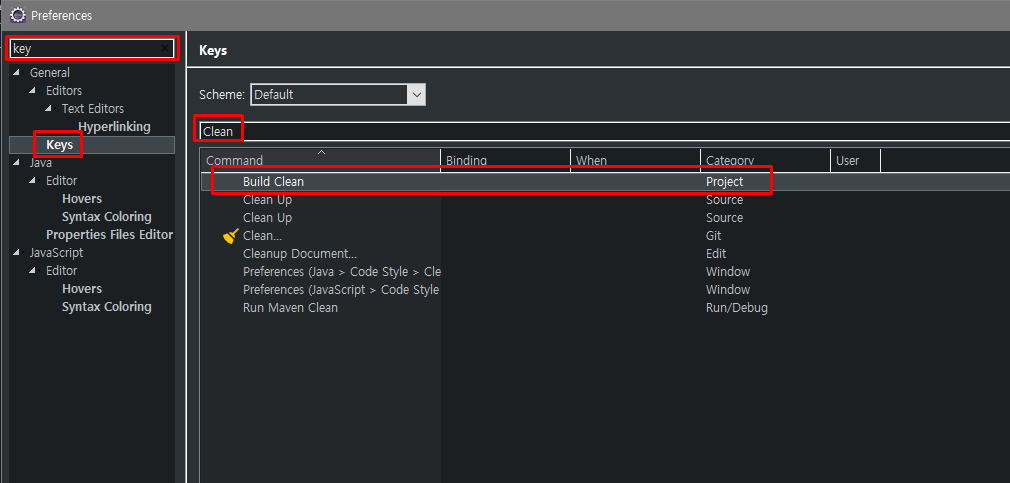Open Syntax Coloring under Java Editor
1010x483 pixels.
(x=106, y=217)
